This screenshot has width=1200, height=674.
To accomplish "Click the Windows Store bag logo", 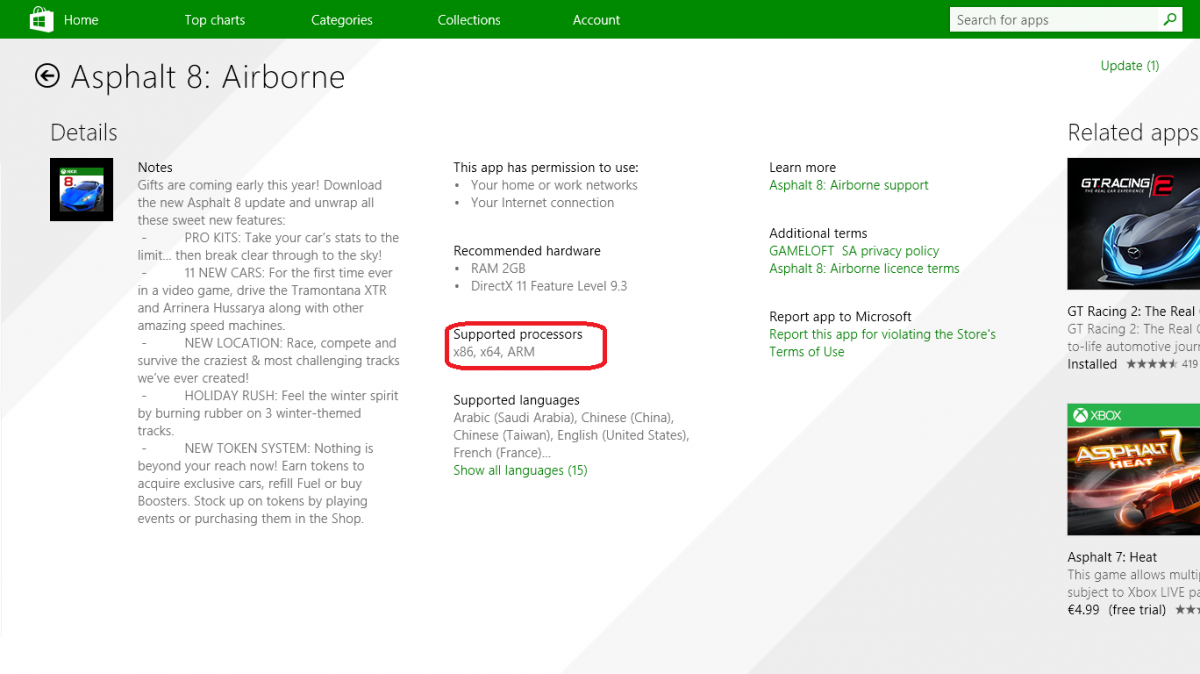I will click(x=41, y=19).
